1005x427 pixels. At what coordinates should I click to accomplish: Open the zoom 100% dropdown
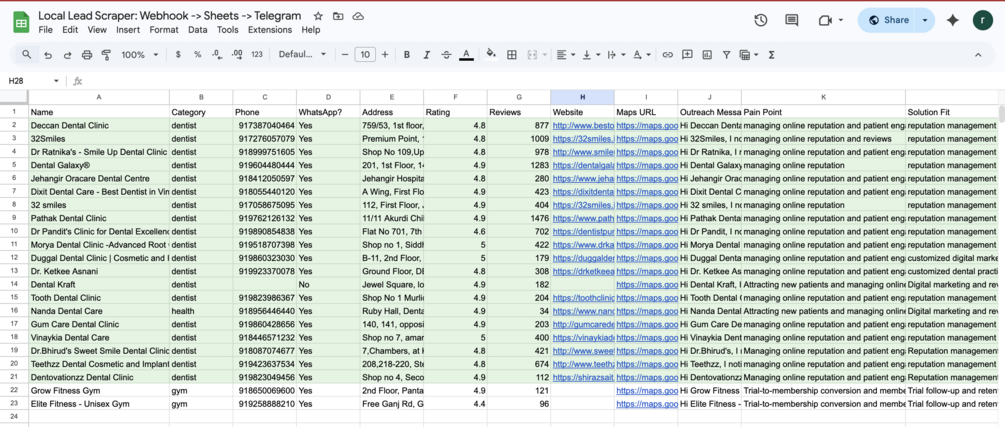tap(140, 55)
